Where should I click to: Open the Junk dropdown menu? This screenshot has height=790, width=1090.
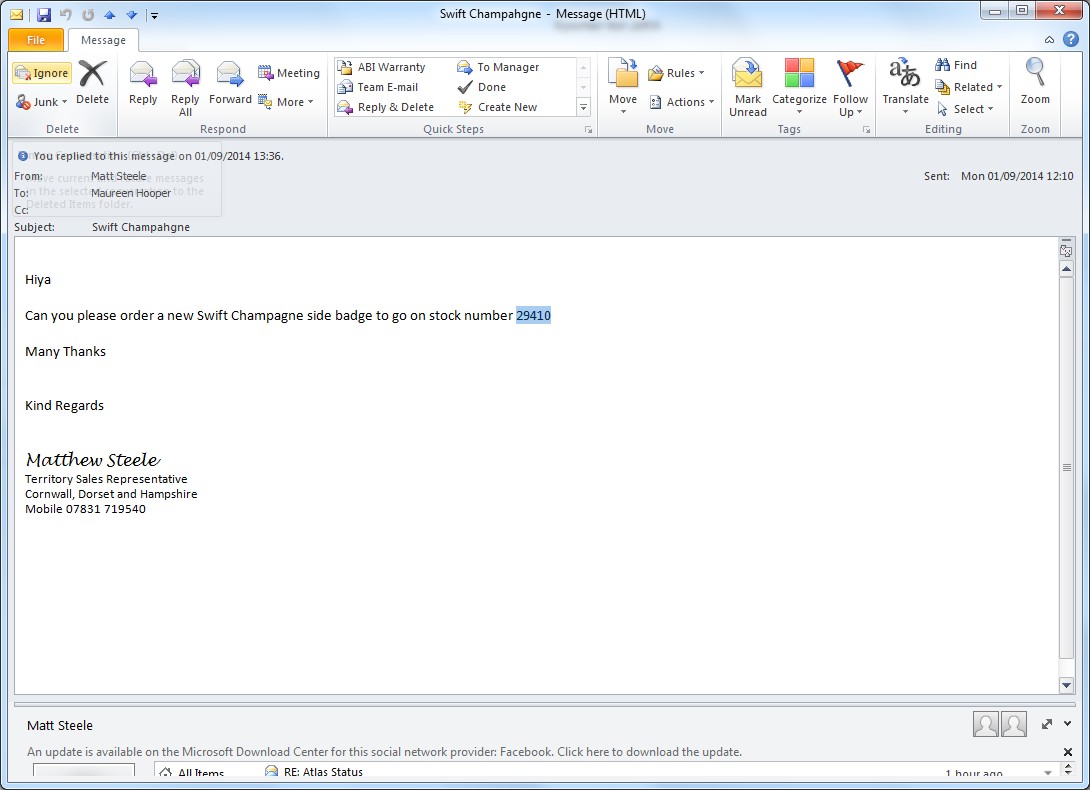(x=42, y=102)
